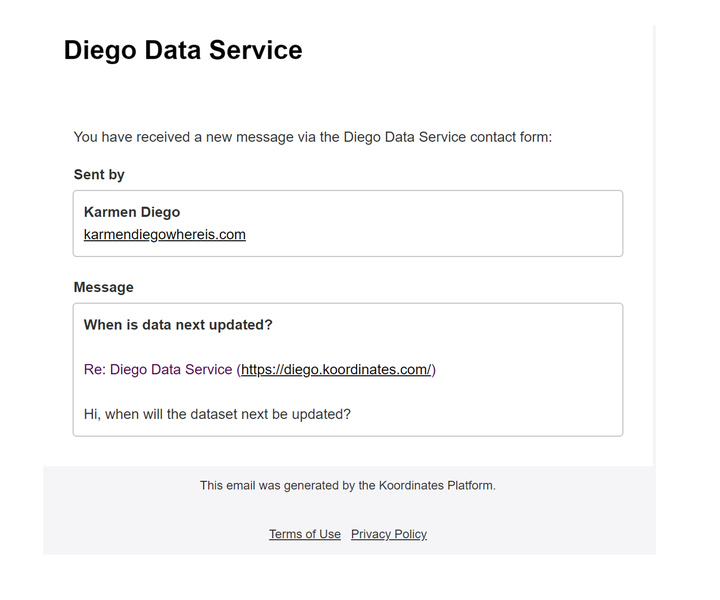This screenshot has height=600, width=720.
Task: Click the Message section label
Action: pyautogui.click(x=103, y=287)
